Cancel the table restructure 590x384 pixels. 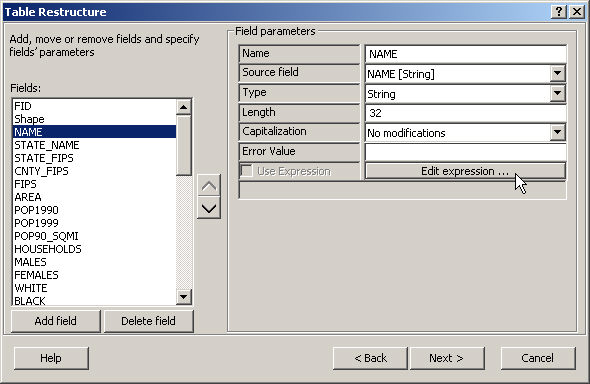click(x=538, y=358)
